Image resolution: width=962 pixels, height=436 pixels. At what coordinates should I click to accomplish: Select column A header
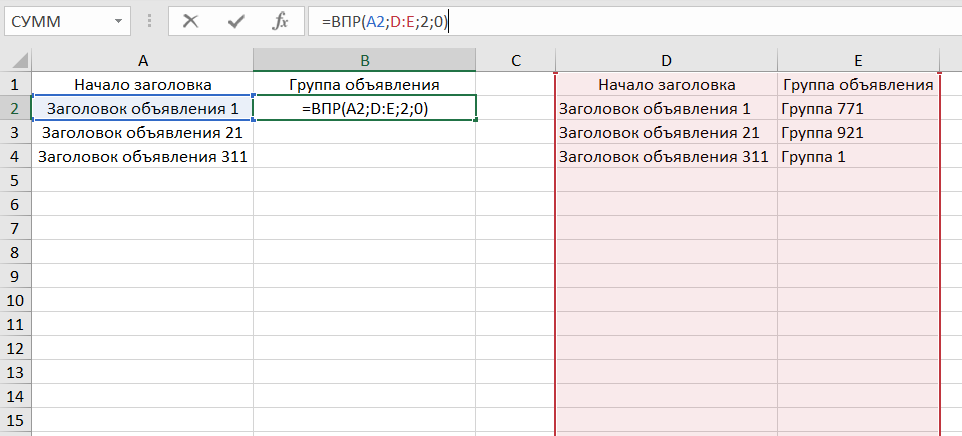pos(143,61)
